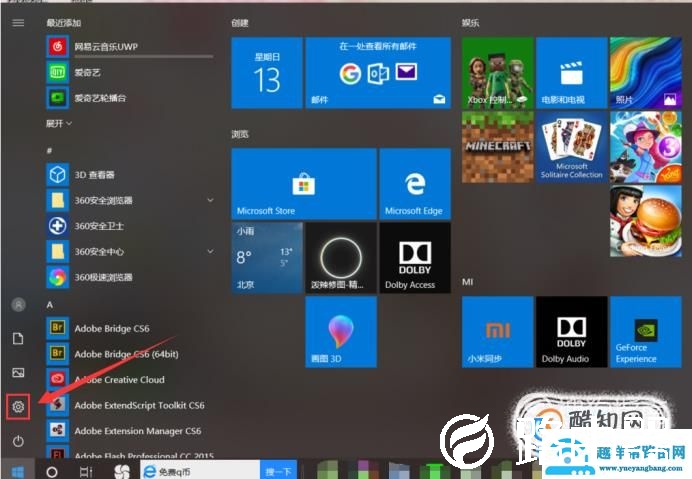692x479 pixels.
Task: Open Task View on taskbar
Action: click(86, 471)
